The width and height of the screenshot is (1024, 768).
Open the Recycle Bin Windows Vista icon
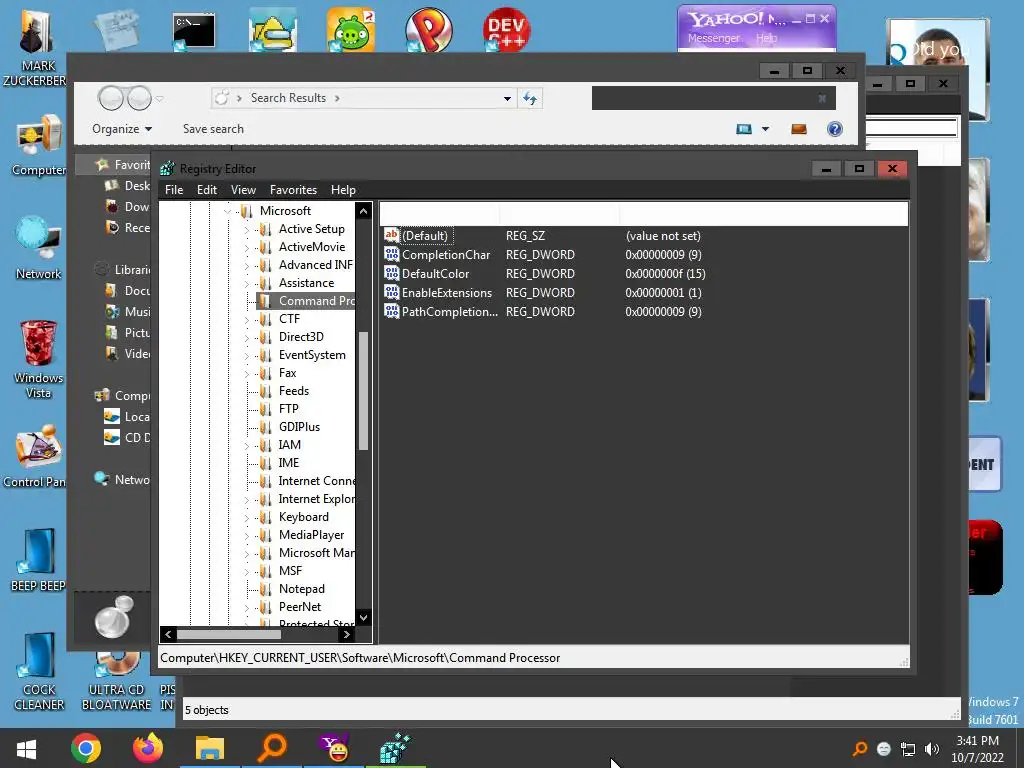39,359
